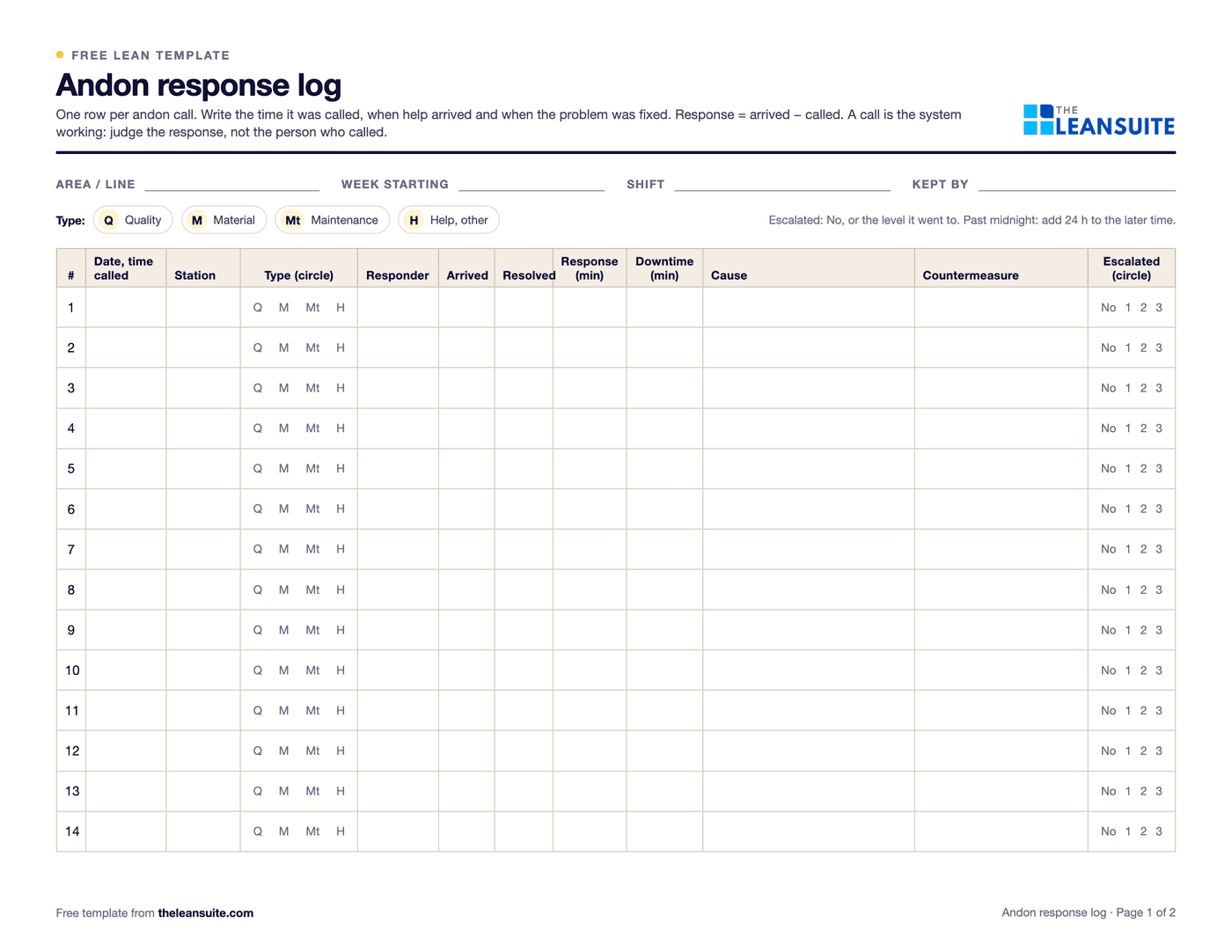This screenshot has height=952, width=1232.
Task: Click the Responder column header
Action: coord(398,268)
